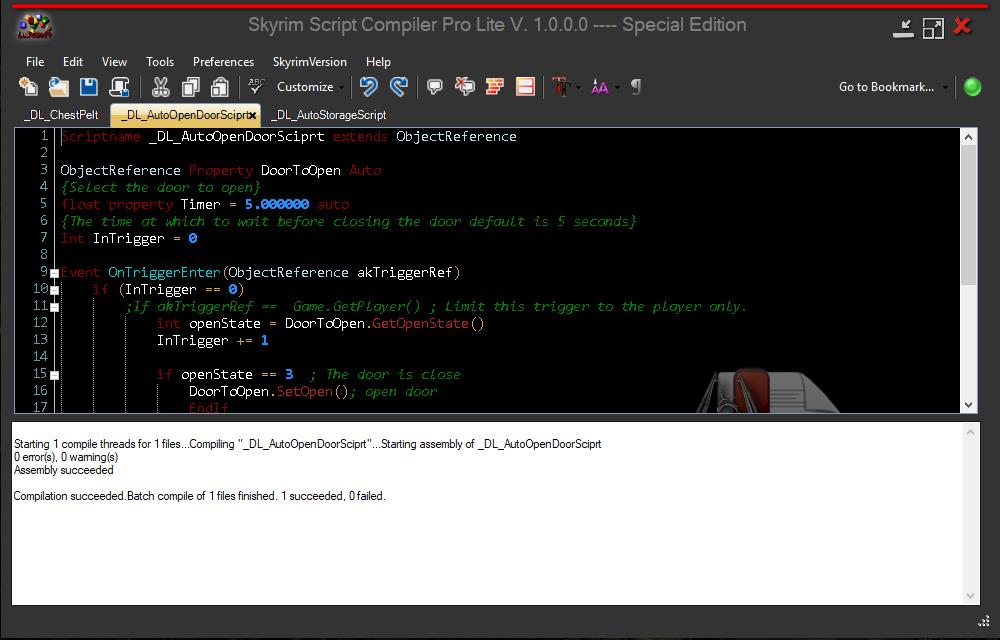Click the Copy icon in the toolbar

tap(190, 87)
